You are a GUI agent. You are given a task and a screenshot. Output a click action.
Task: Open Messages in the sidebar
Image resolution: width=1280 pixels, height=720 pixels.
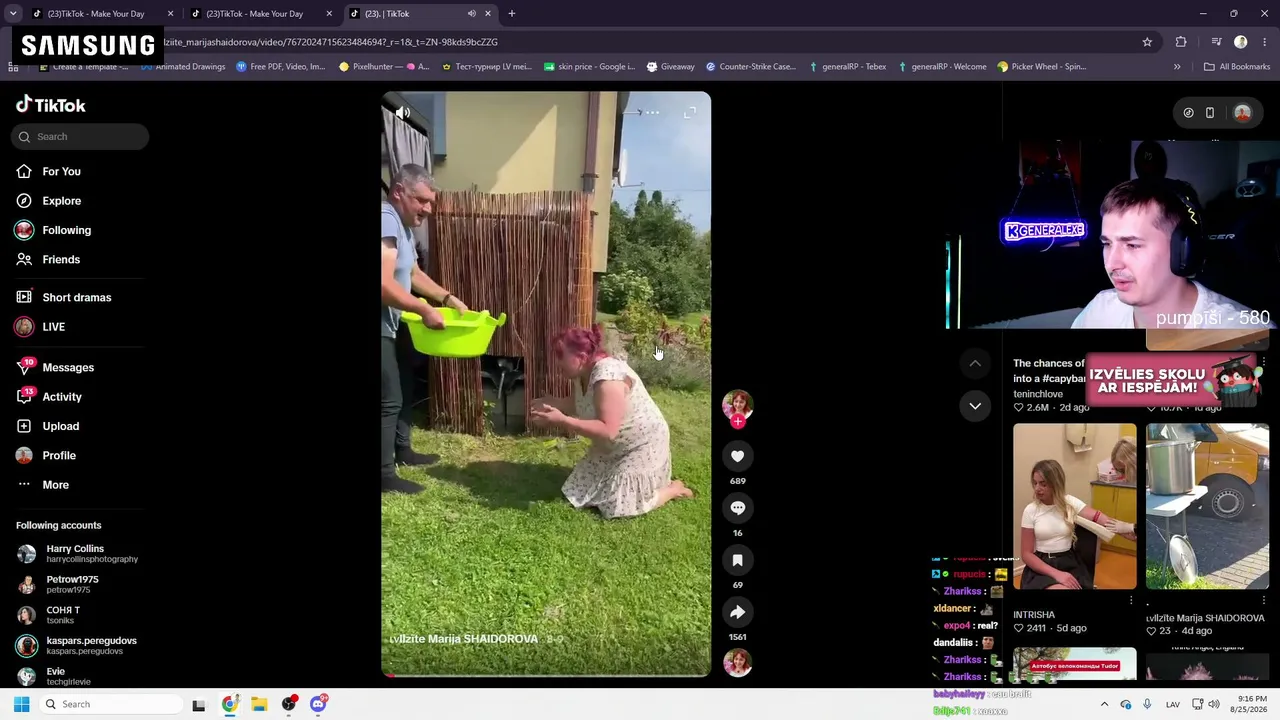pyautogui.click(x=68, y=368)
